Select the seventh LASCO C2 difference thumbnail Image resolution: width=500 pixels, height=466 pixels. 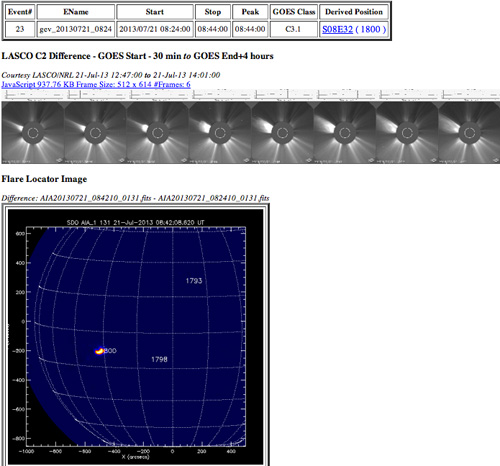pos(407,133)
